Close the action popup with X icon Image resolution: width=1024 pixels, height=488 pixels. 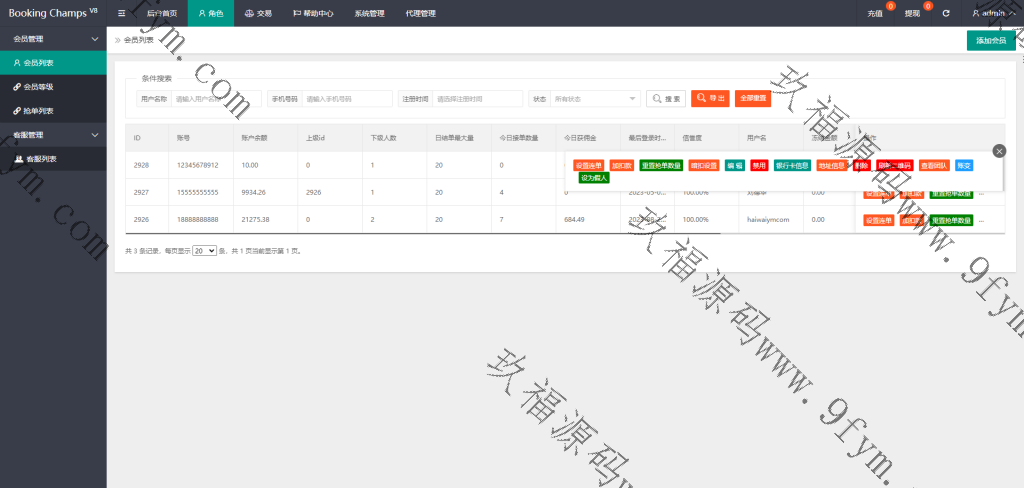coord(999,150)
